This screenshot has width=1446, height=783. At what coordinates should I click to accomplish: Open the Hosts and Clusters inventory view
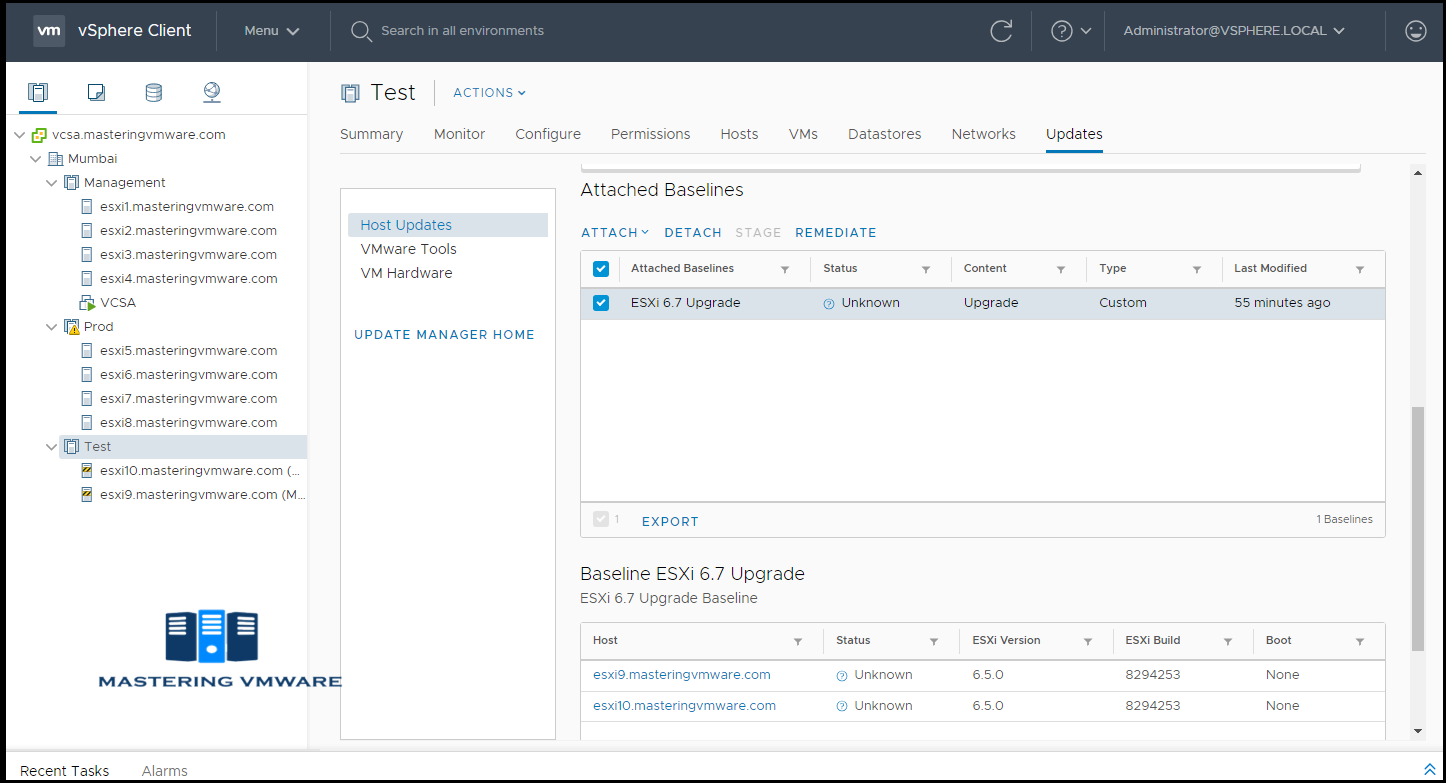(38, 93)
